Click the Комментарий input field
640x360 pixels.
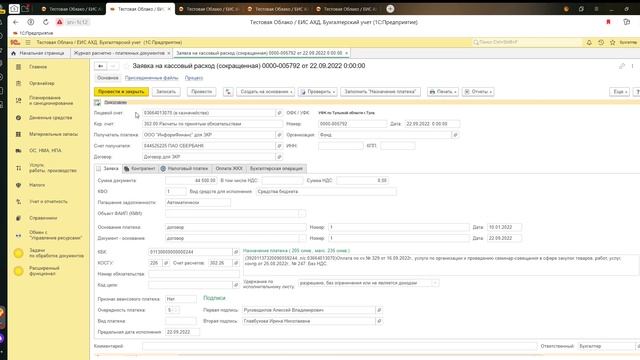(x=339, y=346)
